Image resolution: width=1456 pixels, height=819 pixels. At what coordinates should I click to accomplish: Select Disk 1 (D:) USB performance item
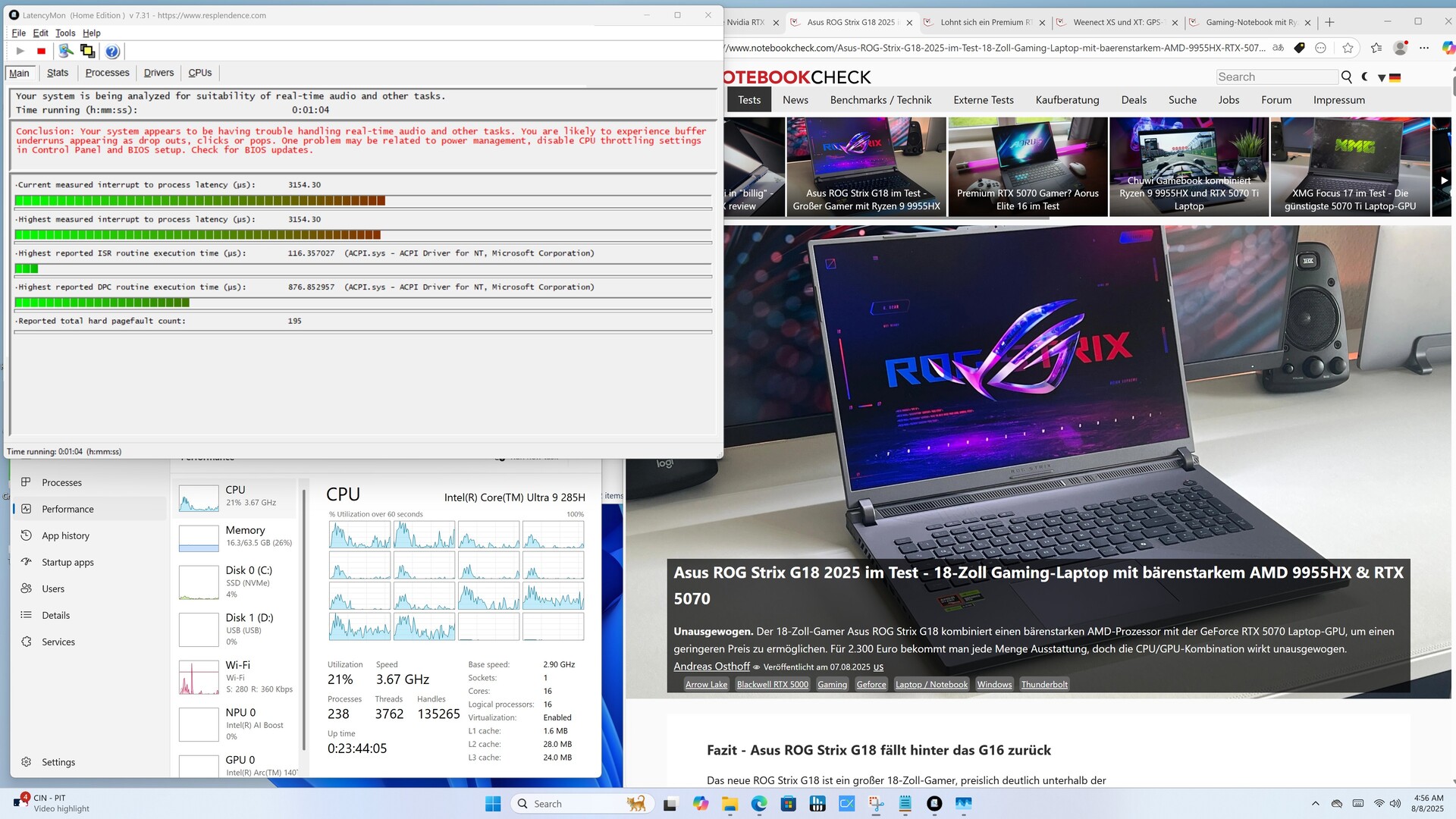[x=236, y=629]
